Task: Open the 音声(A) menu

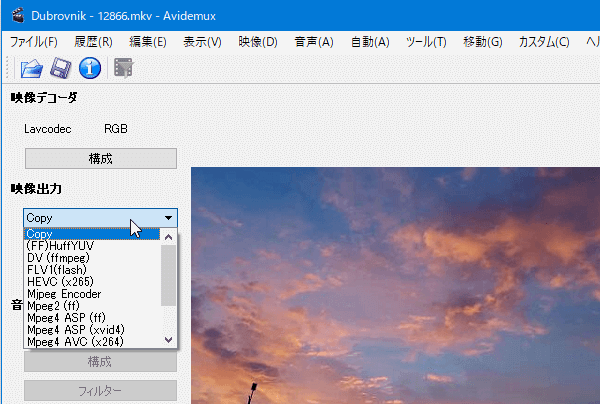Action: click(x=314, y=42)
